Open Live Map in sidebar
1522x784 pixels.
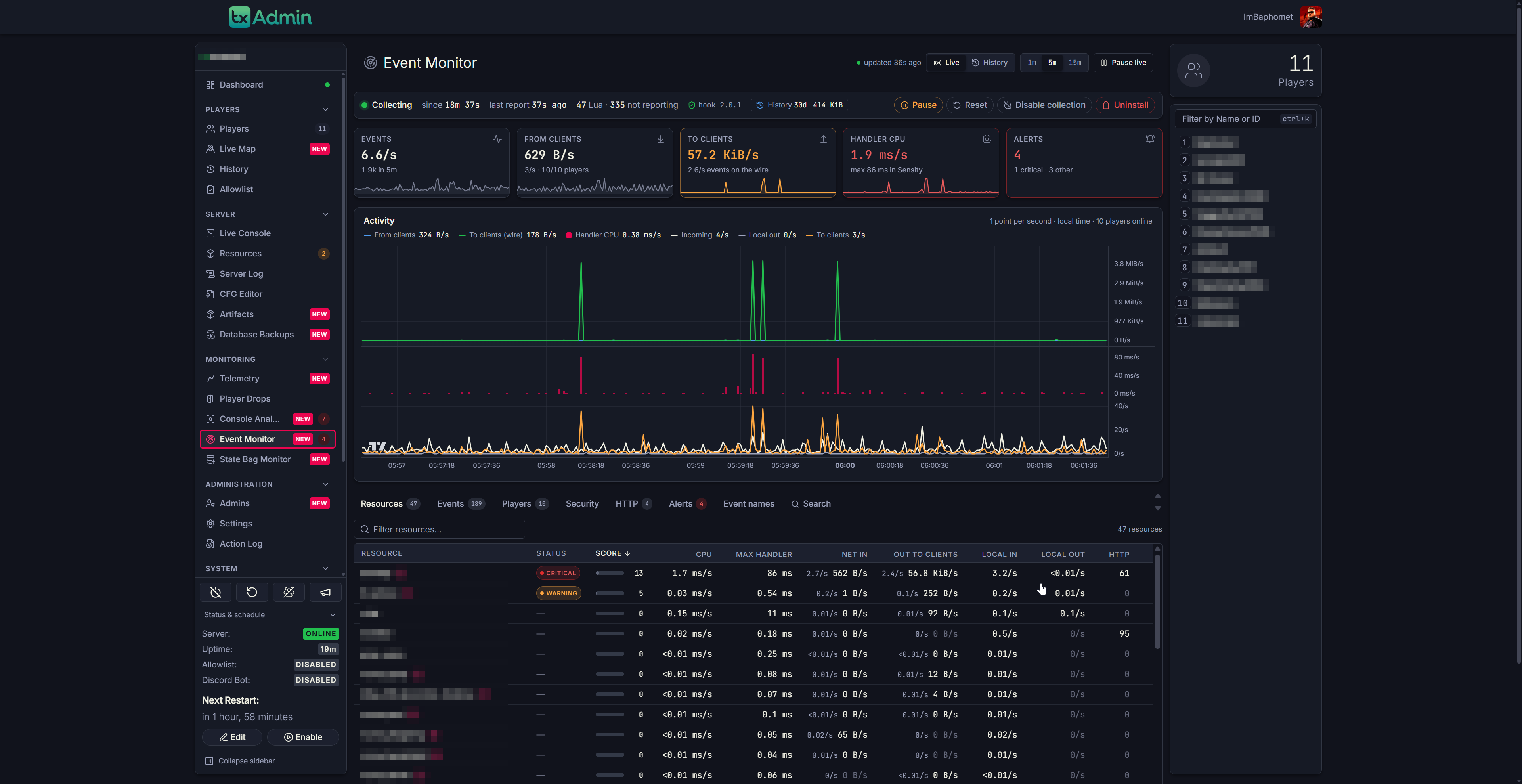267,149
